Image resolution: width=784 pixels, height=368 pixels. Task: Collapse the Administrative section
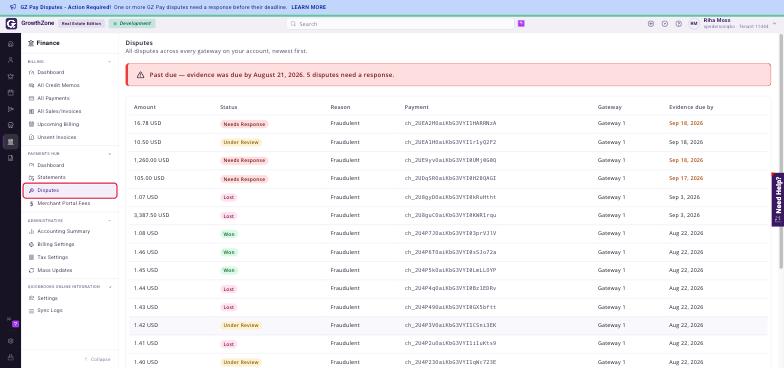click(x=110, y=220)
